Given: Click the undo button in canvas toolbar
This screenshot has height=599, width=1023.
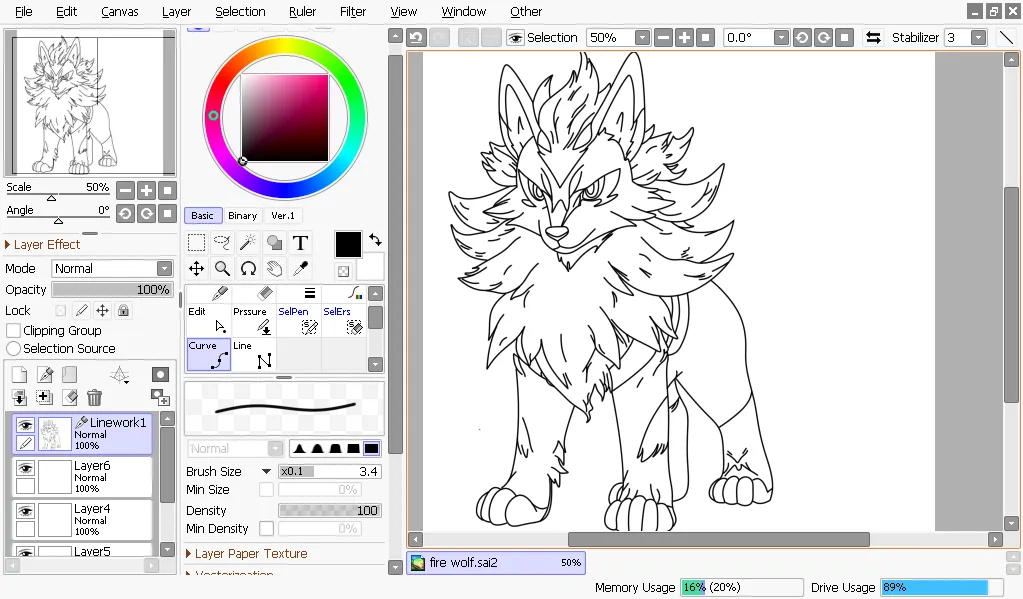Looking at the screenshot, I should (416, 37).
